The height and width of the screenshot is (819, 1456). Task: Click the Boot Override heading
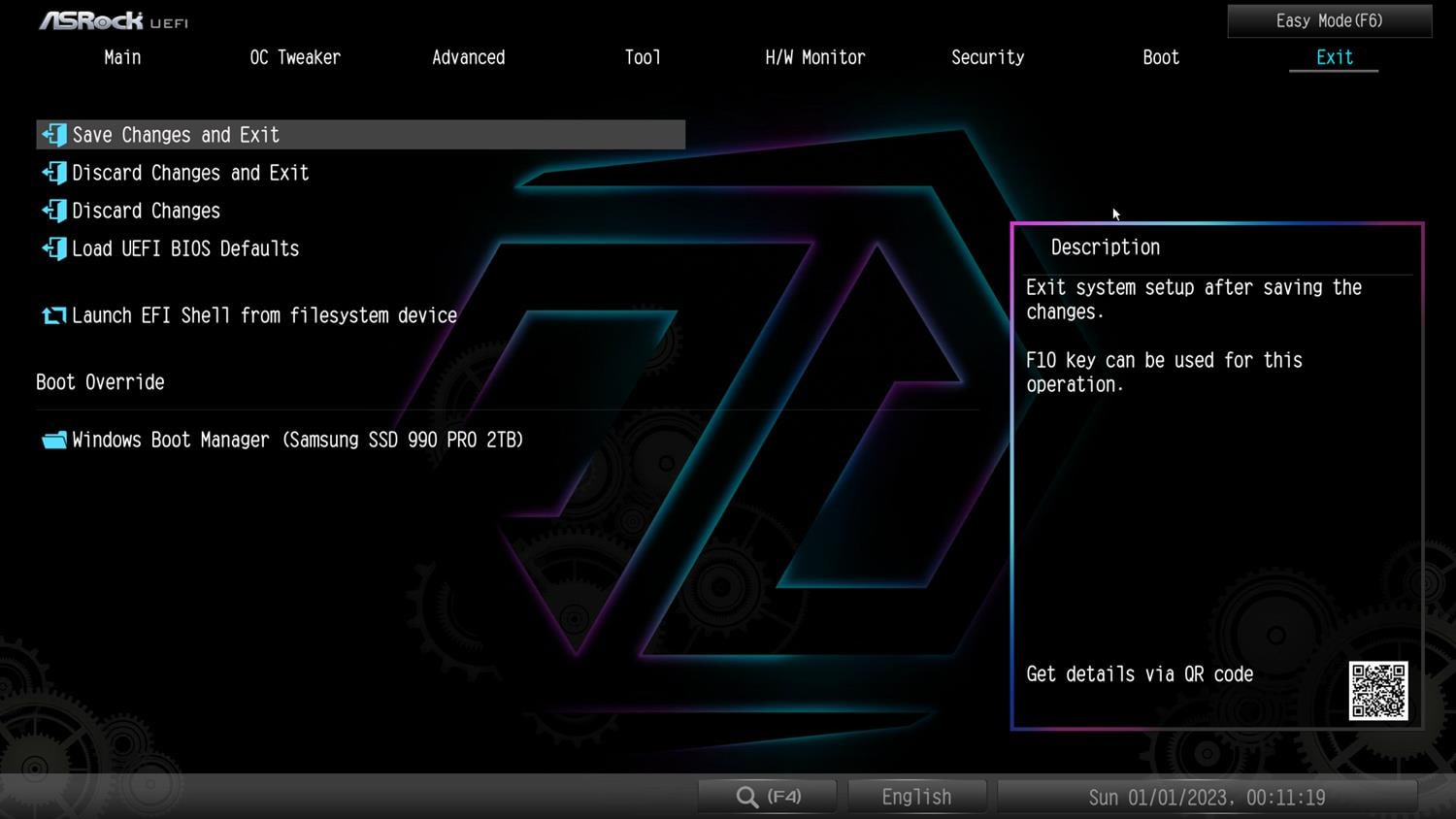click(100, 382)
